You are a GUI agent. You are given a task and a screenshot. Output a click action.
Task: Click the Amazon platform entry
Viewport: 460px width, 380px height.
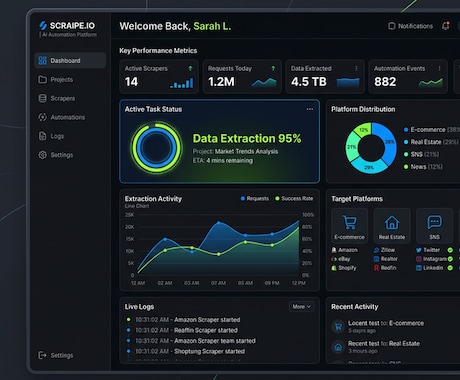tap(344, 250)
